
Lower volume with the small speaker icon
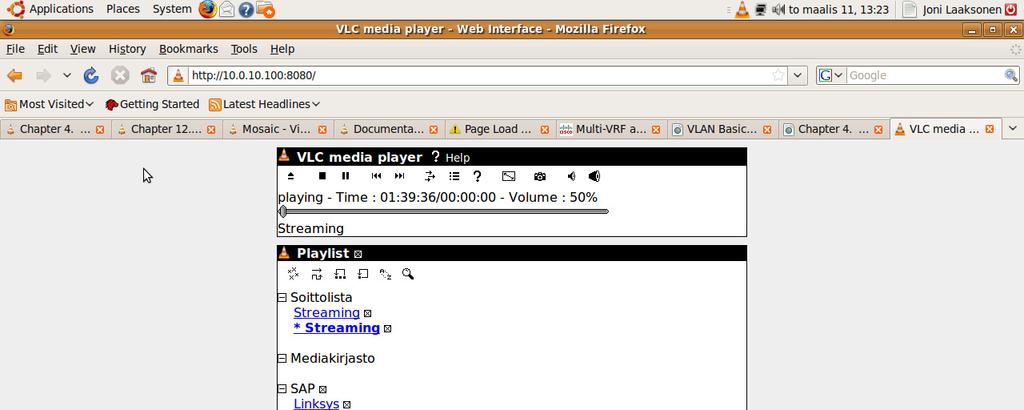point(571,176)
